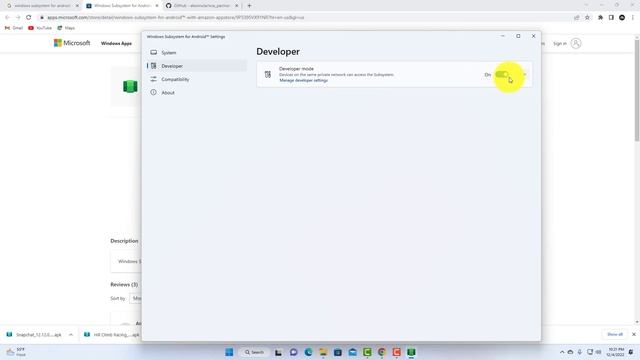Click the green Android subsystem app icon on the page
Viewport: 640px width, 360px height.
coord(130,87)
